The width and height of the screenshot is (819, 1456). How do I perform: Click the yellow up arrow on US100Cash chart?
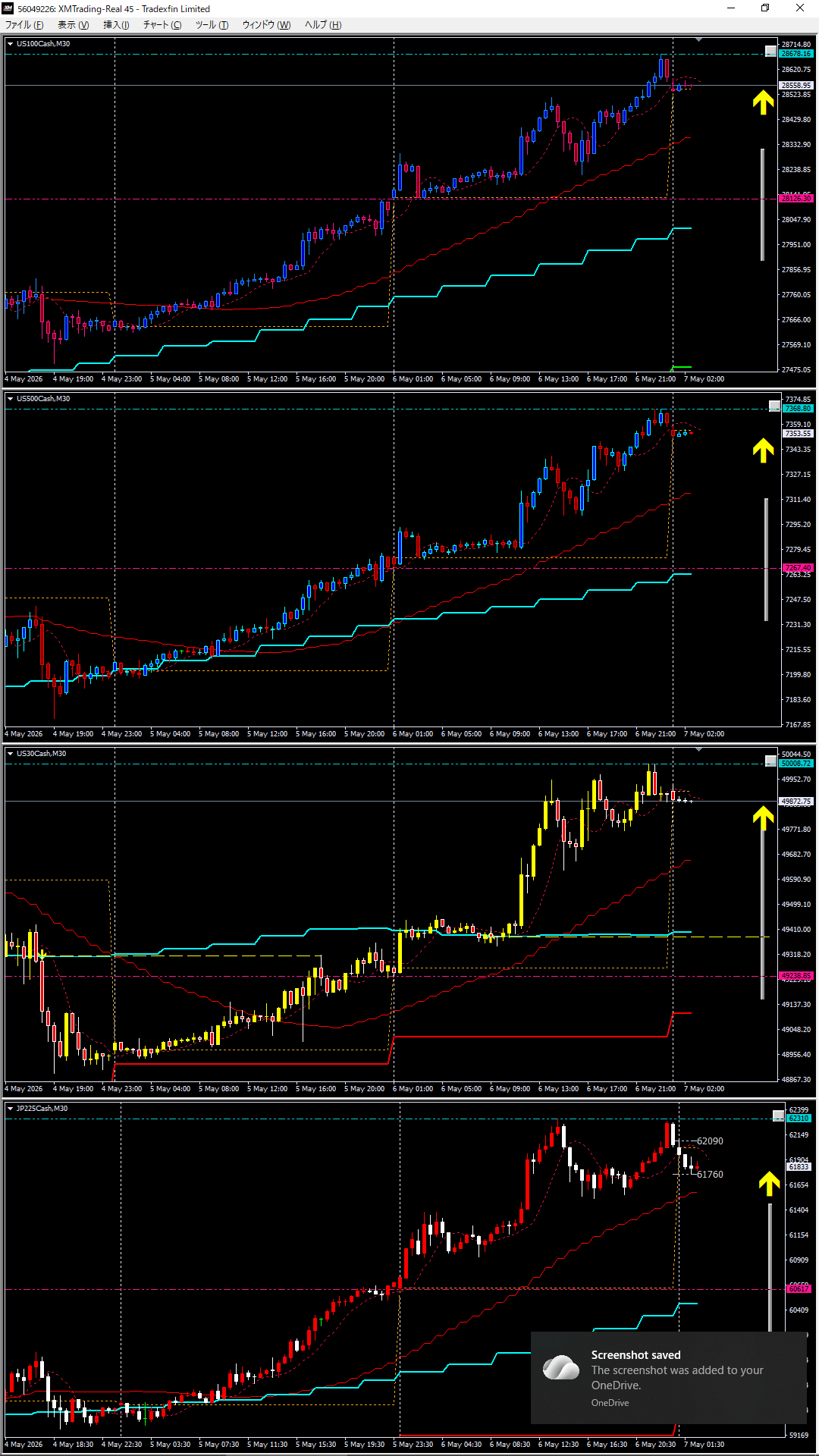pos(763,102)
